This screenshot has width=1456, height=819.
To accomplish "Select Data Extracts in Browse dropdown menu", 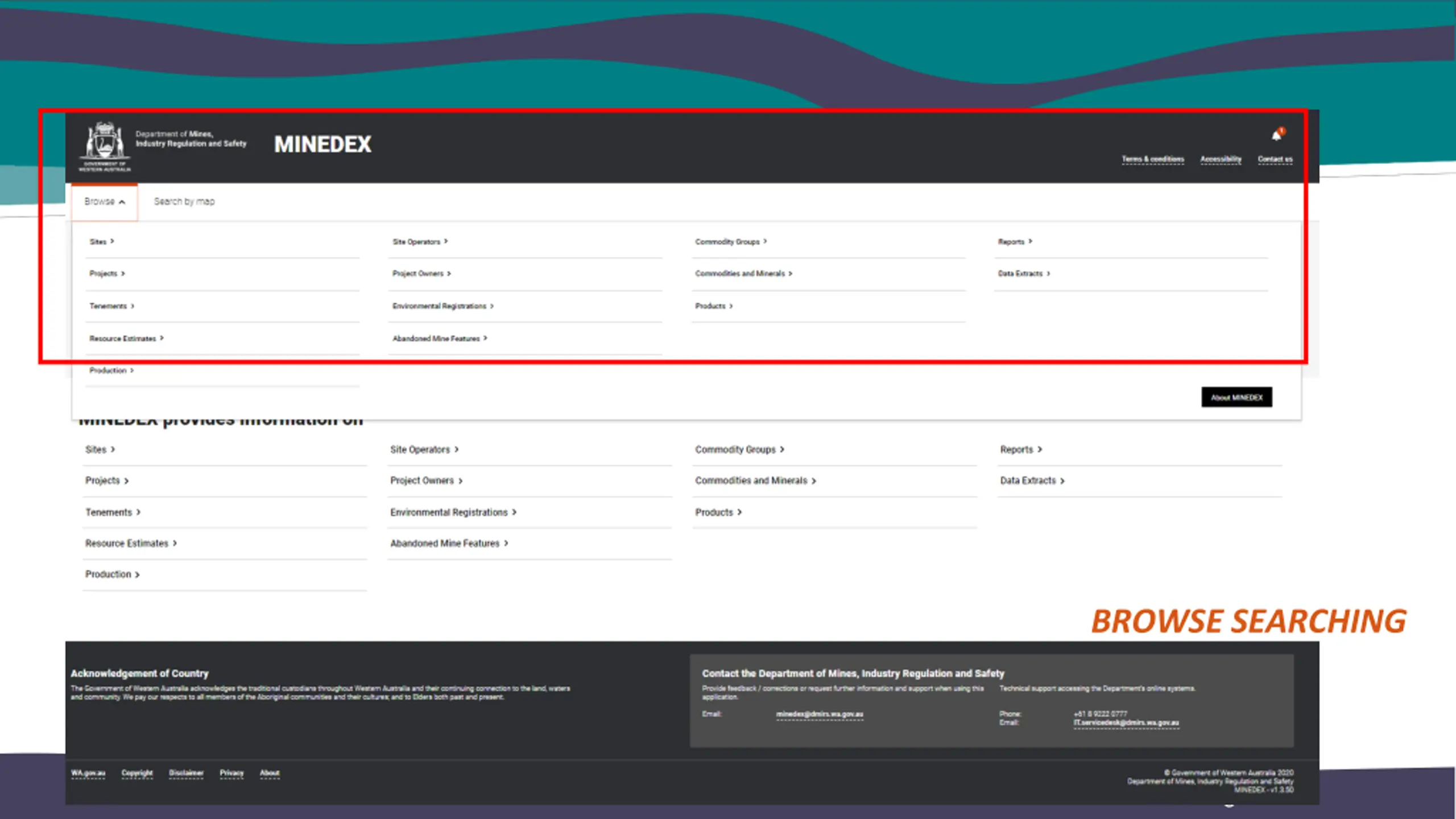I will coord(1024,274).
